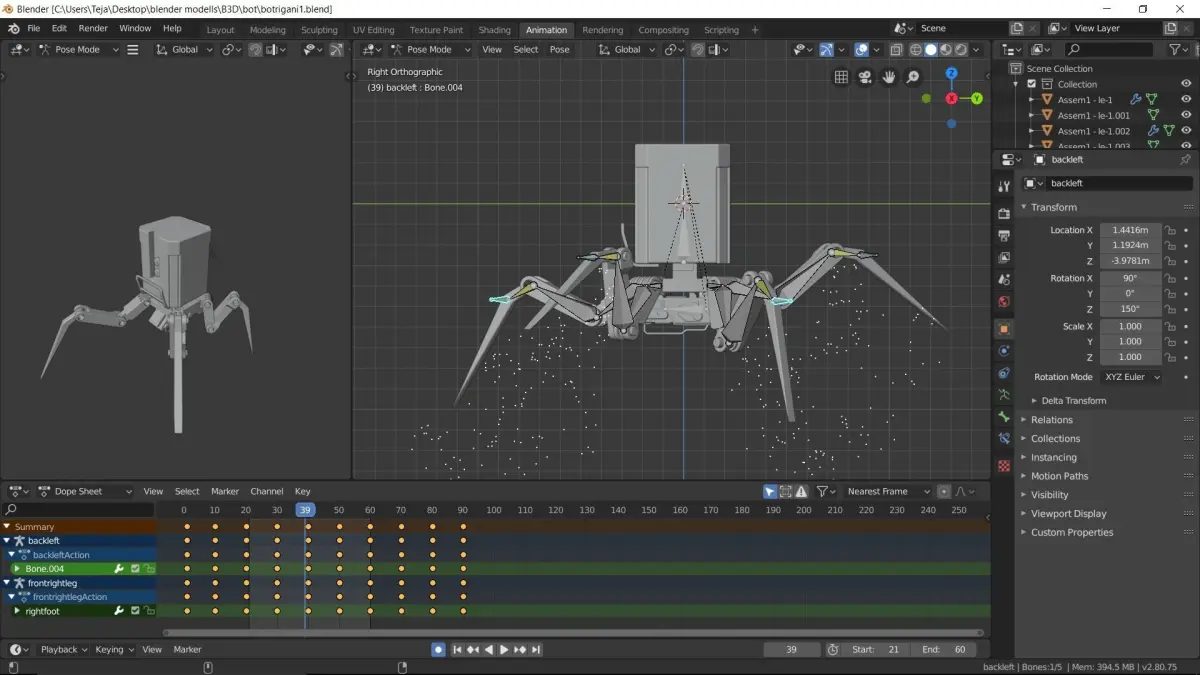
Task: Open the Rotation Mode XYZ Euler dropdown
Action: pyautogui.click(x=1132, y=377)
